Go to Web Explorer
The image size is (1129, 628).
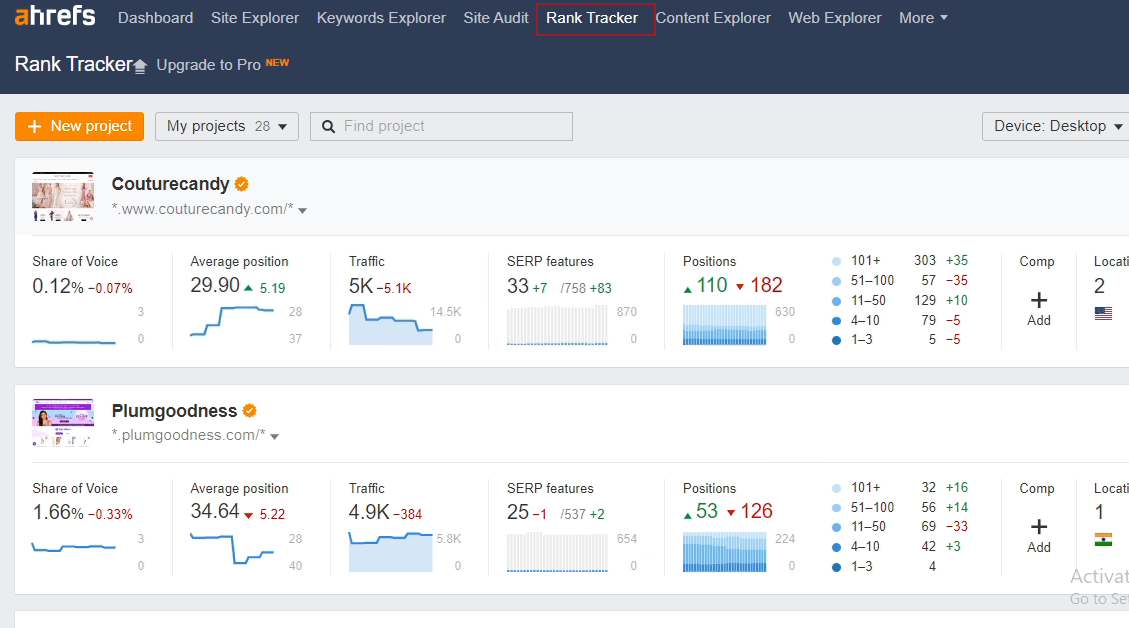tap(835, 18)
